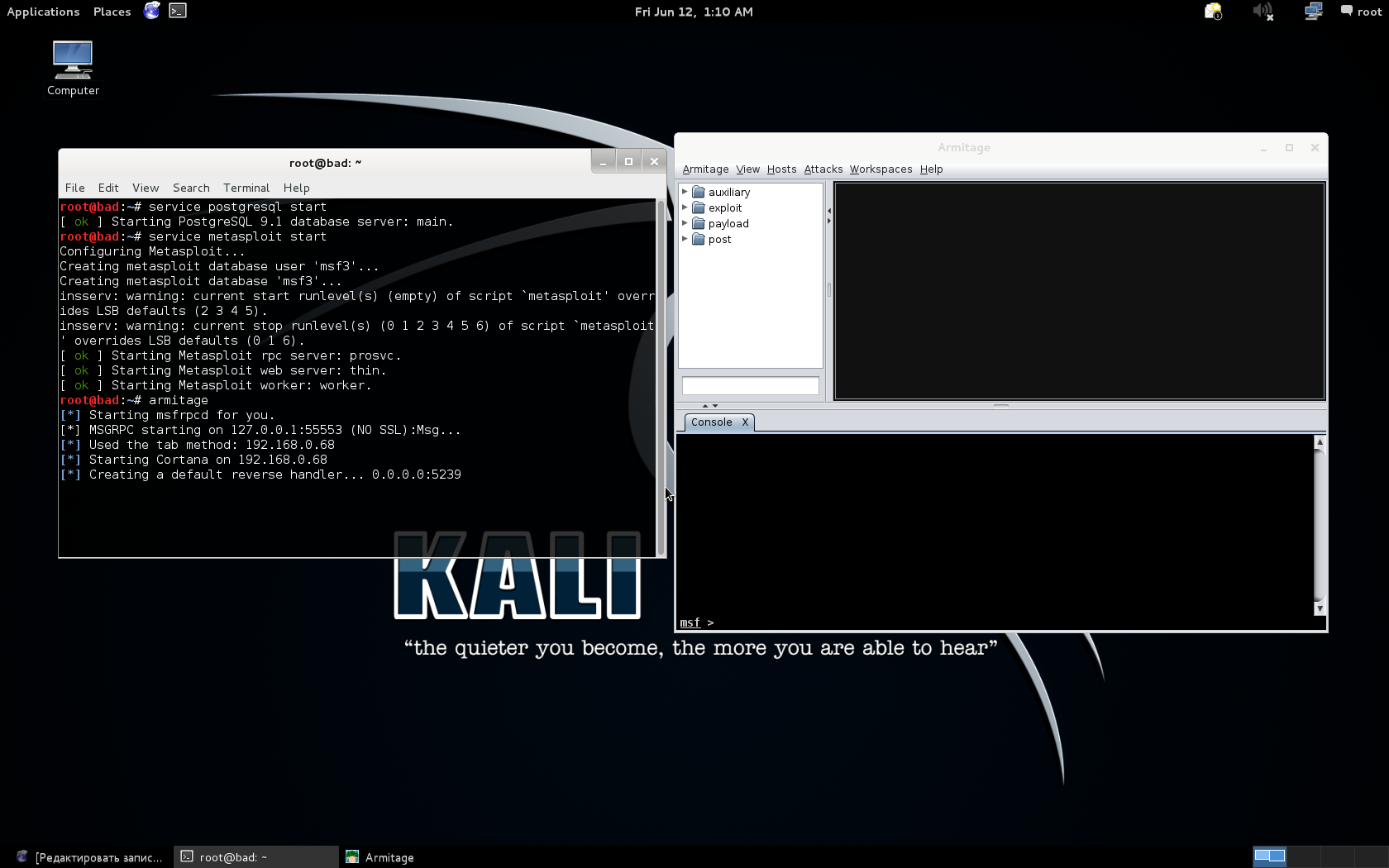1389x868 pixels.
Task: Switch to Armitage in the taskbar
Action: click(x=380, y=857)
